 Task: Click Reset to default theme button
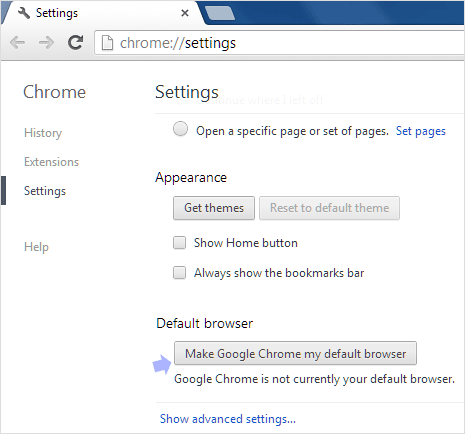pyautogui.click(x=329, y=208)
